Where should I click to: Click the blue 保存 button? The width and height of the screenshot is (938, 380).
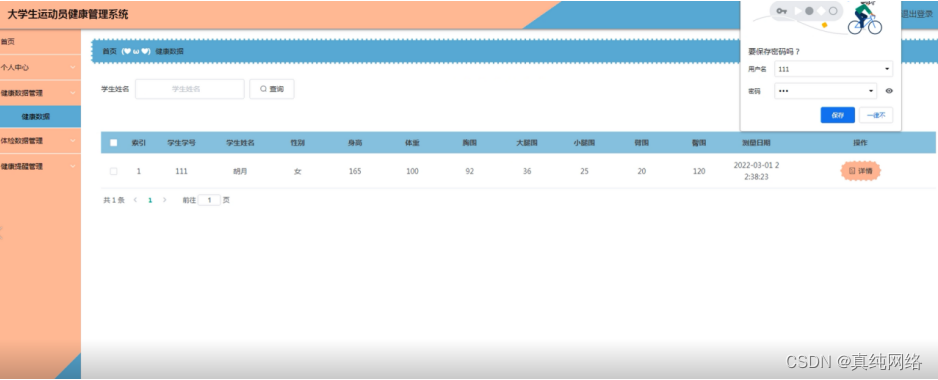(838, 115)
